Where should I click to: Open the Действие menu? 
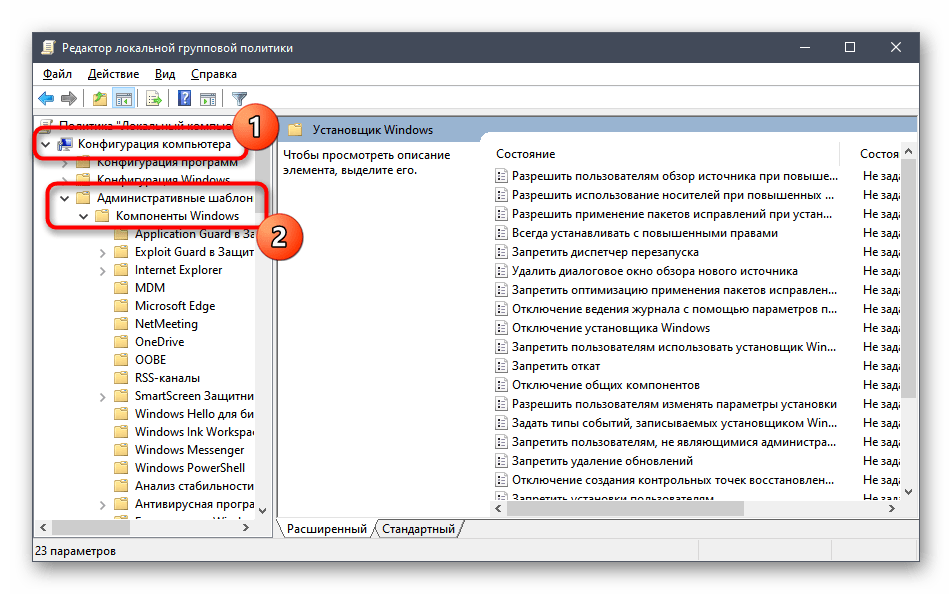pyautogui.click(x=113, y=74)
